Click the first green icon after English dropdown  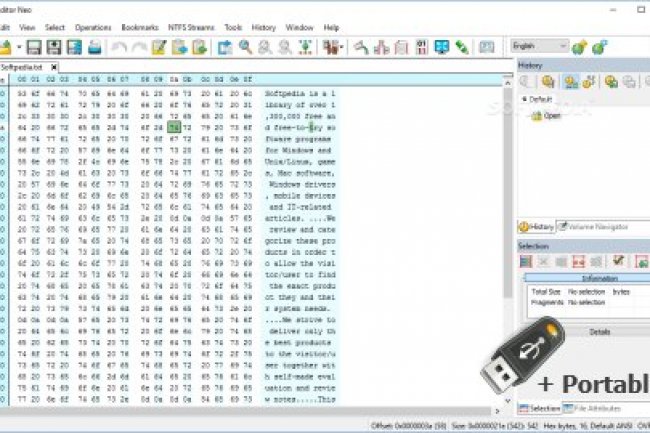click(580, 47)
